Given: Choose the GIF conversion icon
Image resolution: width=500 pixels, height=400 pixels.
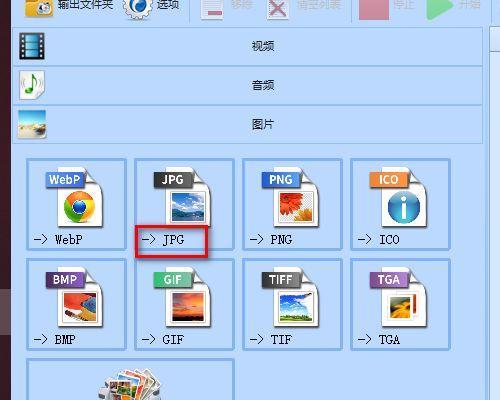Looking at the screenshot, I should coord(182,297).
